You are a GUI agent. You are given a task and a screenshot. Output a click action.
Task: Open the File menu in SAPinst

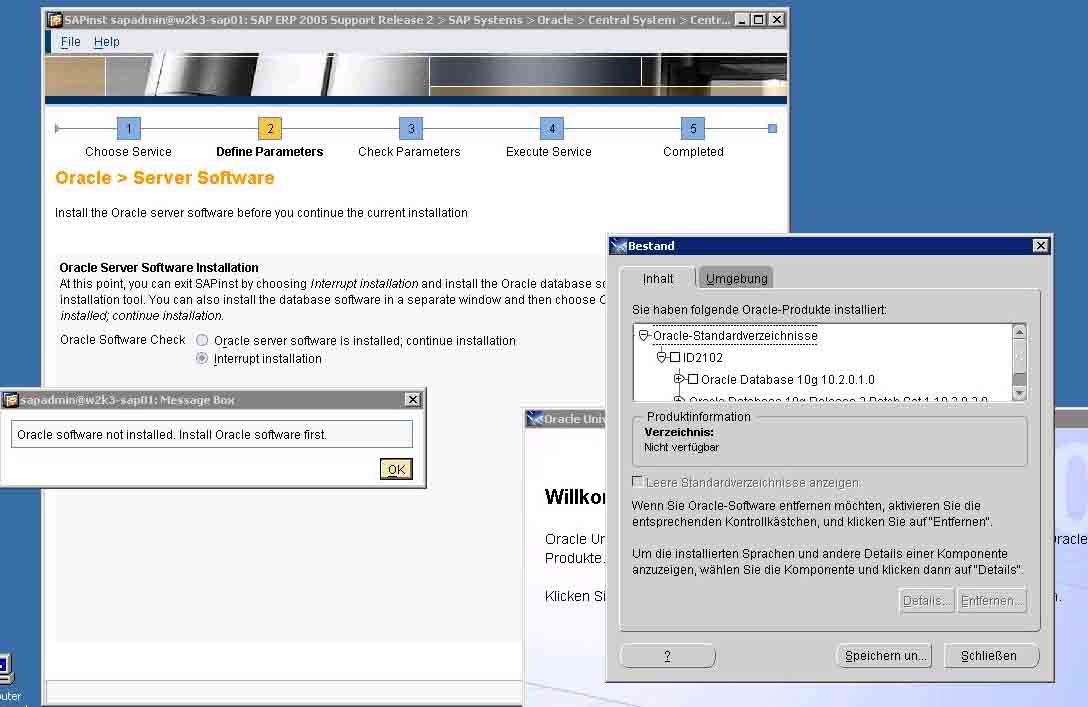click(70, 42)
